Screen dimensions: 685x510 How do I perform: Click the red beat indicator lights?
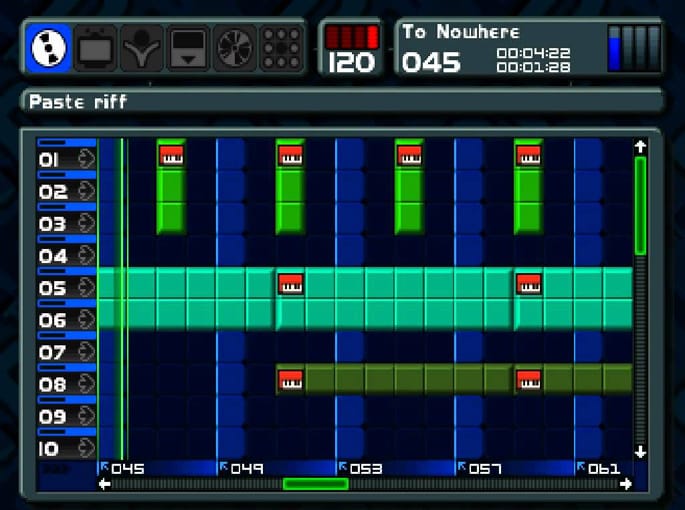point(352,37)
